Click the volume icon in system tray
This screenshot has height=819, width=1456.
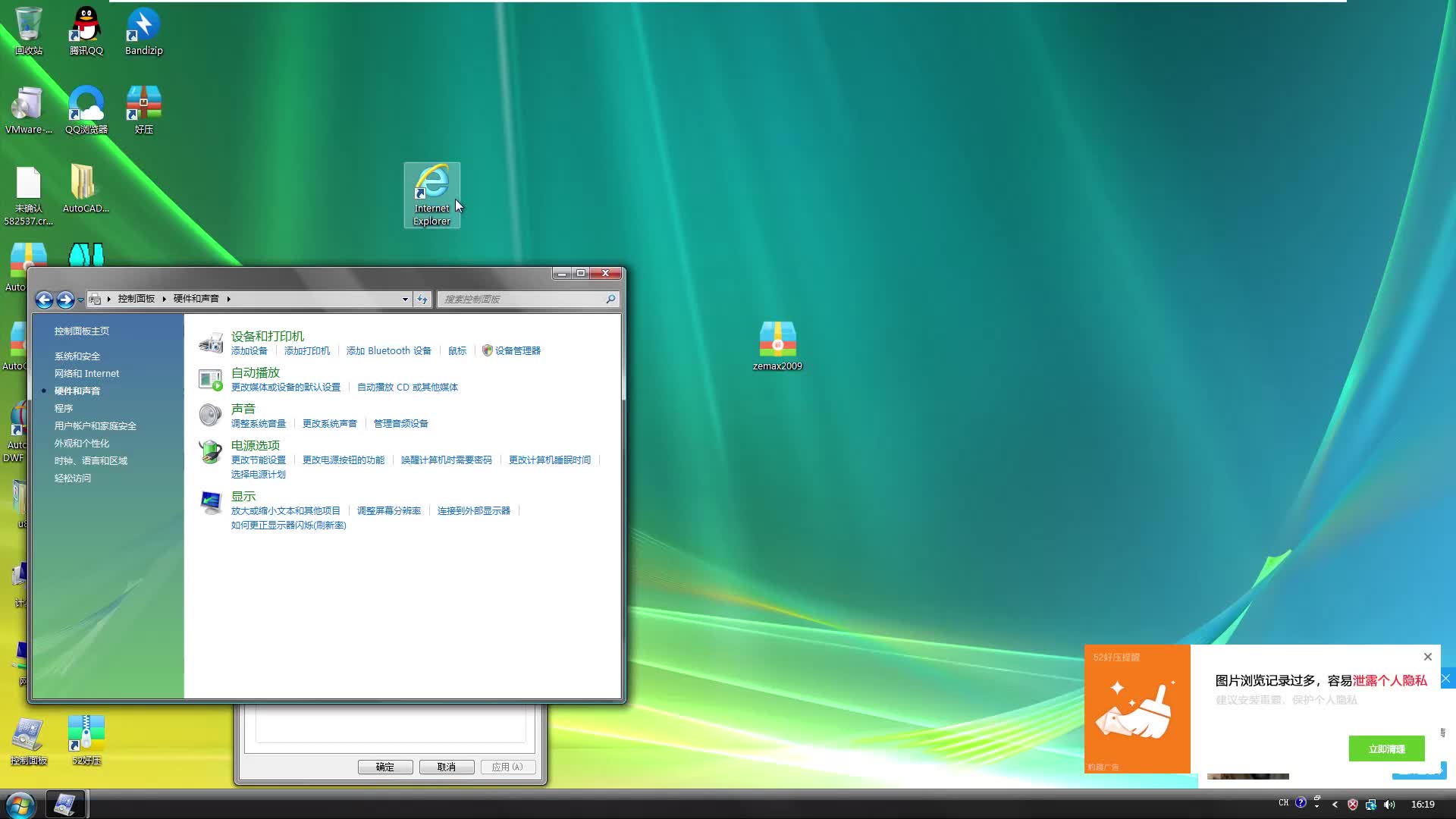[1390, 804]
